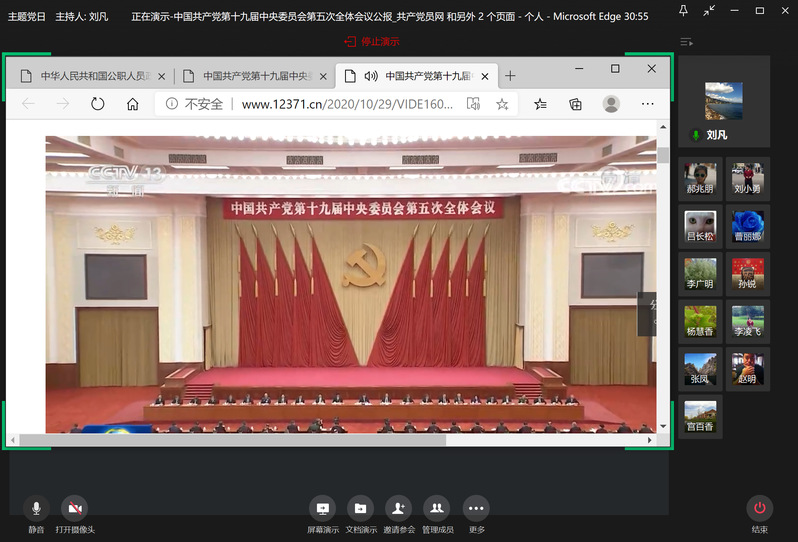
Task: Open a new browser tab
Action: (510, 76)
